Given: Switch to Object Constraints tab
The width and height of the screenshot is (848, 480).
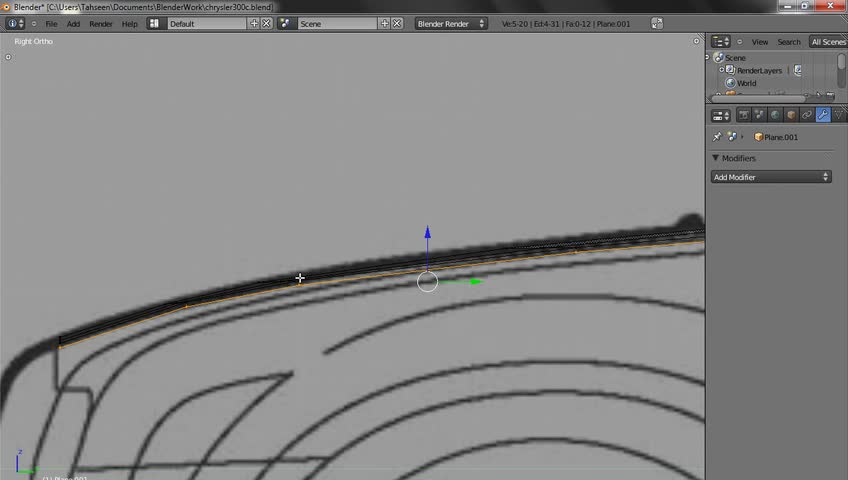Looking at the screenshot, I should point(807,115).
